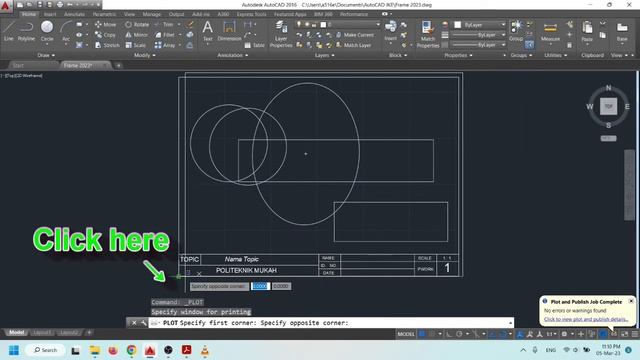Click the ByLayer color swatch
Image resolution: width=640 pixels, height=360 pixels.
pos(458,25)
